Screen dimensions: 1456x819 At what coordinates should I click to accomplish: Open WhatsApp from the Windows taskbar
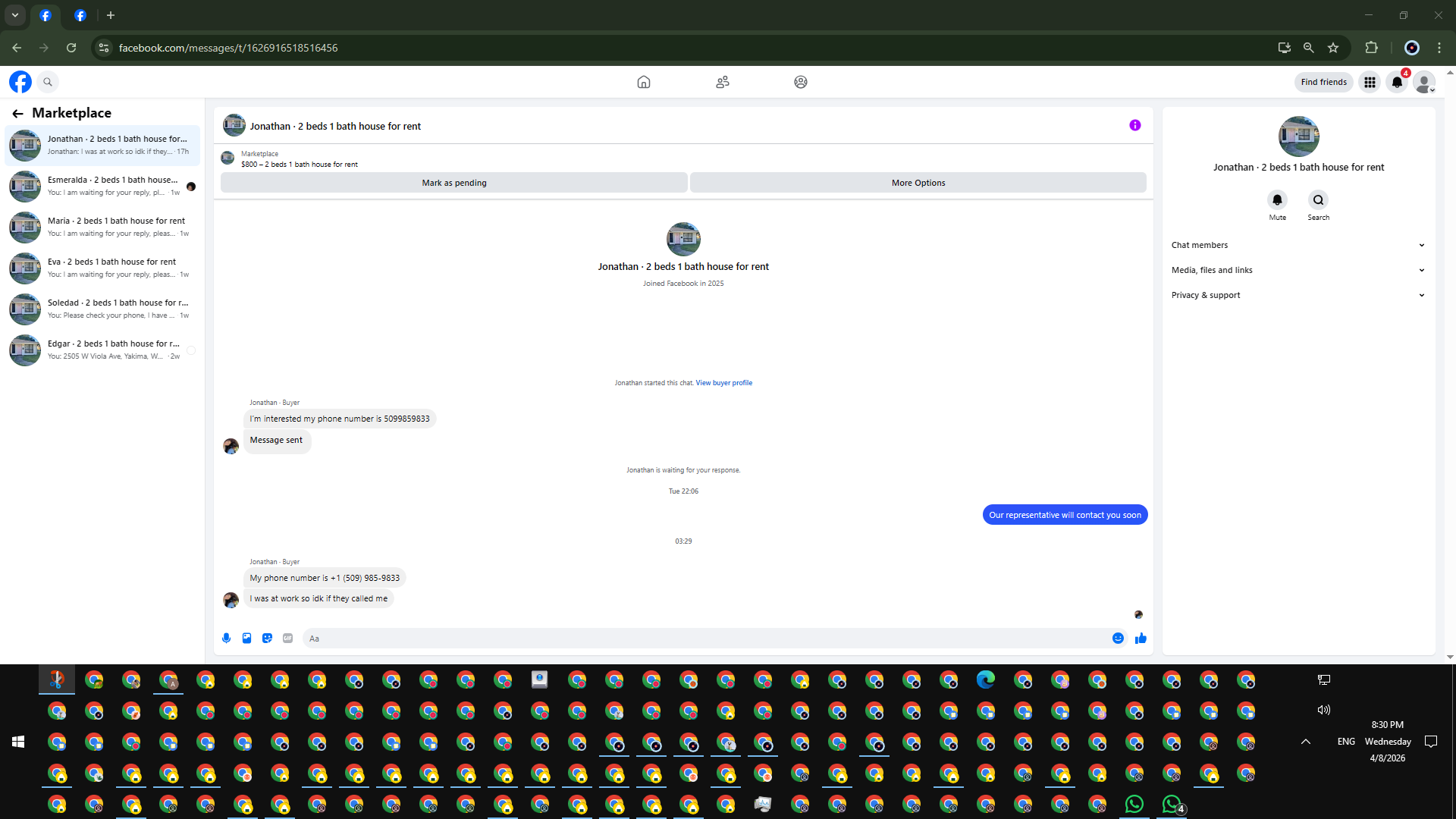(x=1134, y=804)
